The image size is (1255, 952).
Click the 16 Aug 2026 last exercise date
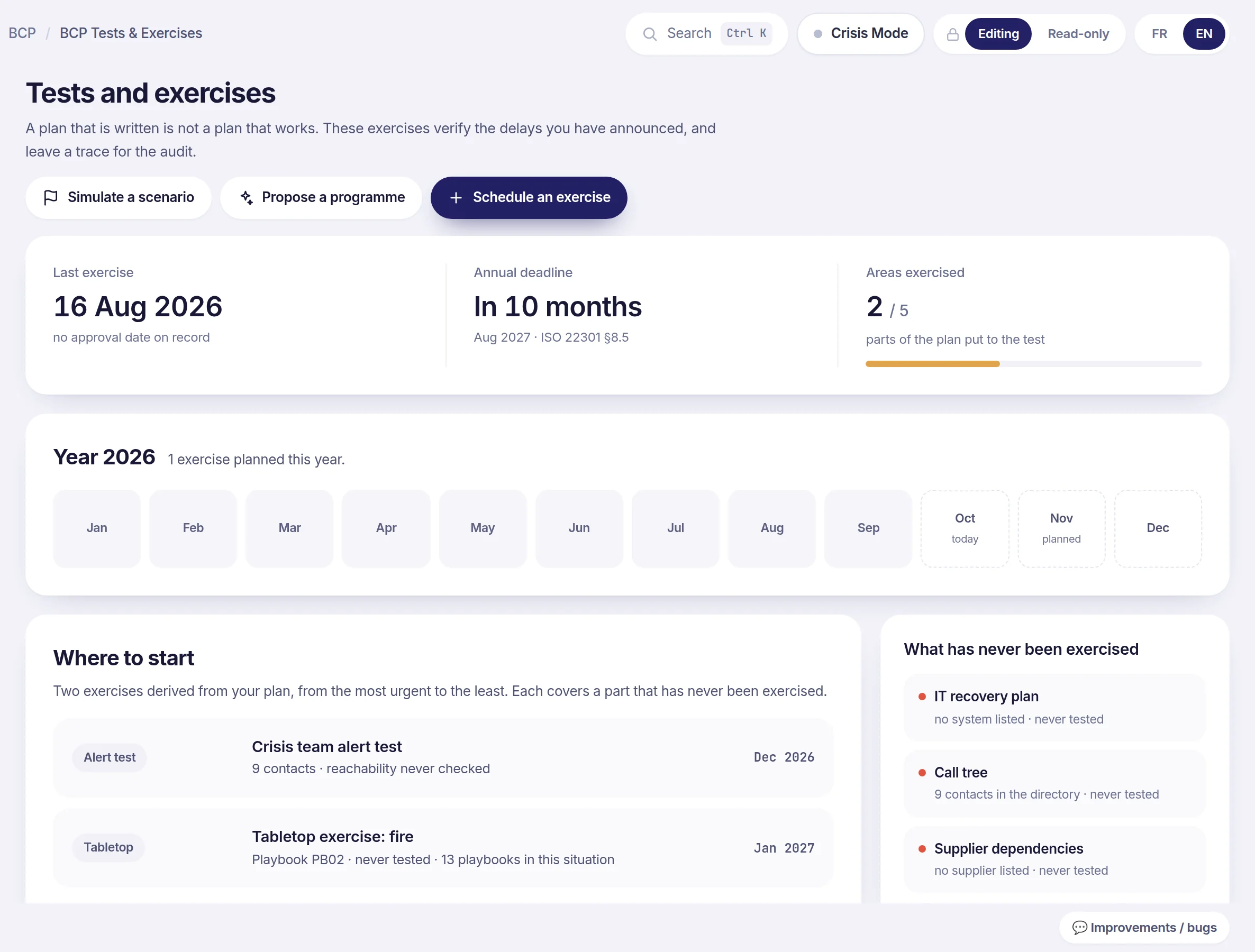[x=138, y=307]
